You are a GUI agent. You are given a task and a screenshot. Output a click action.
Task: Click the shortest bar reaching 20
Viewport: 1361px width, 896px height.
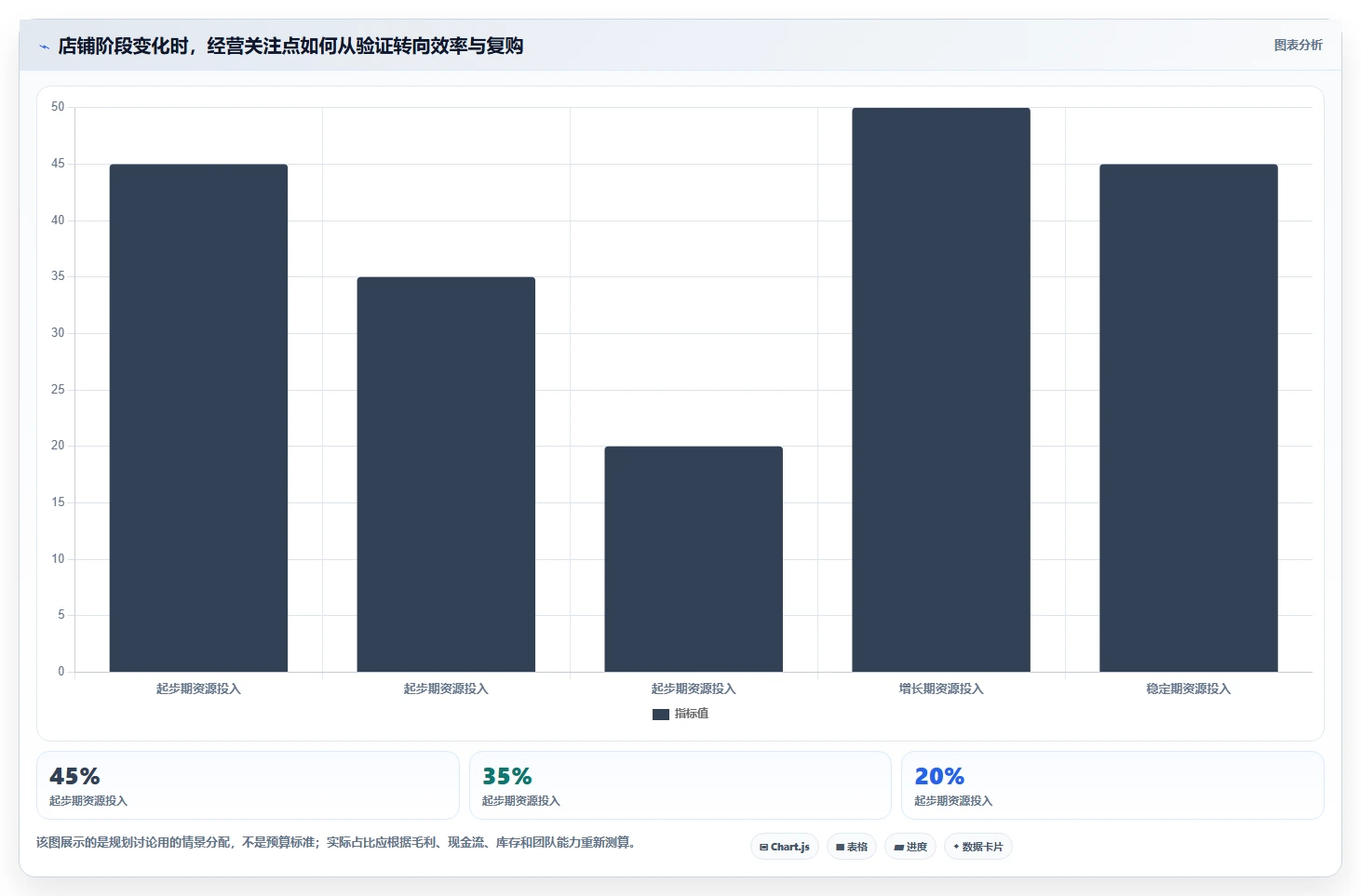coord(694,559)
